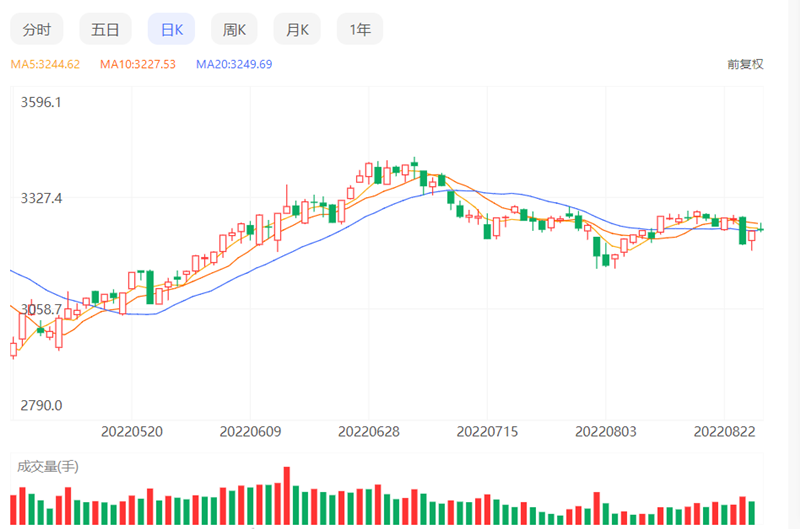Select the 20220803 date marker
The height and width of the screenshot is (529, 800).
pos(606,432)
